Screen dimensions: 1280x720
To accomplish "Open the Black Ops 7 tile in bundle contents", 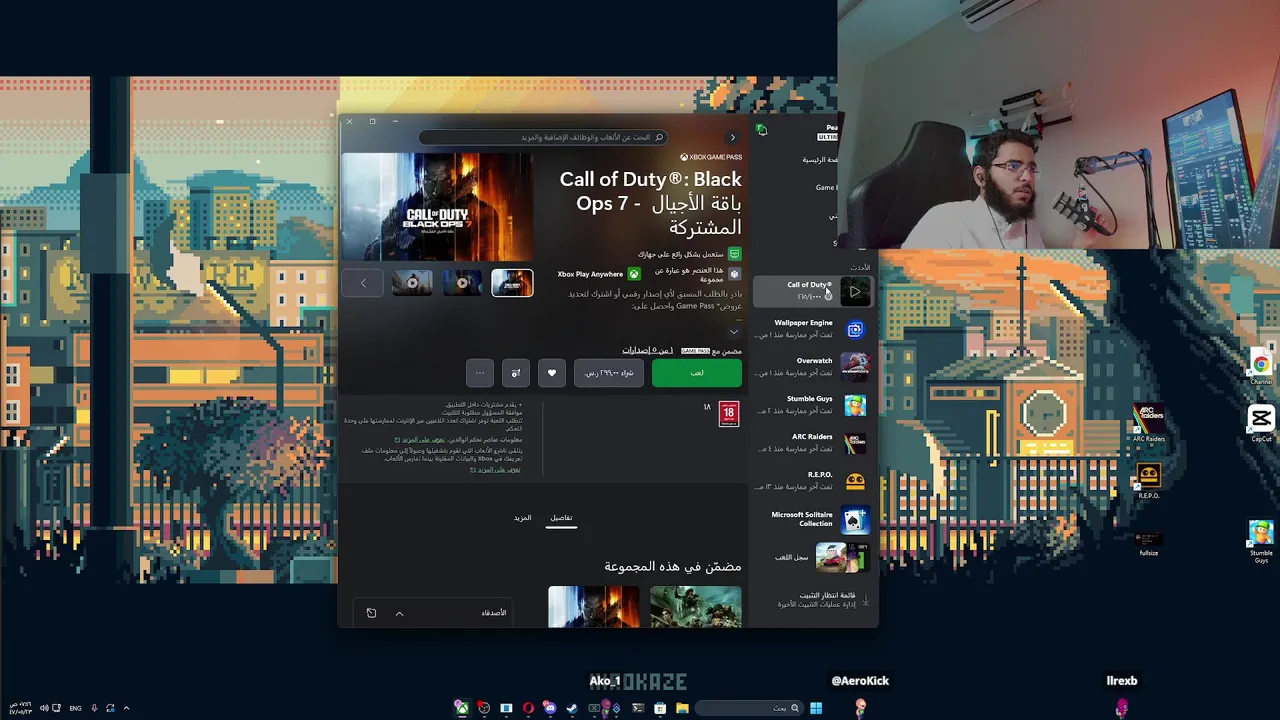I will click(x=593, y=607).
